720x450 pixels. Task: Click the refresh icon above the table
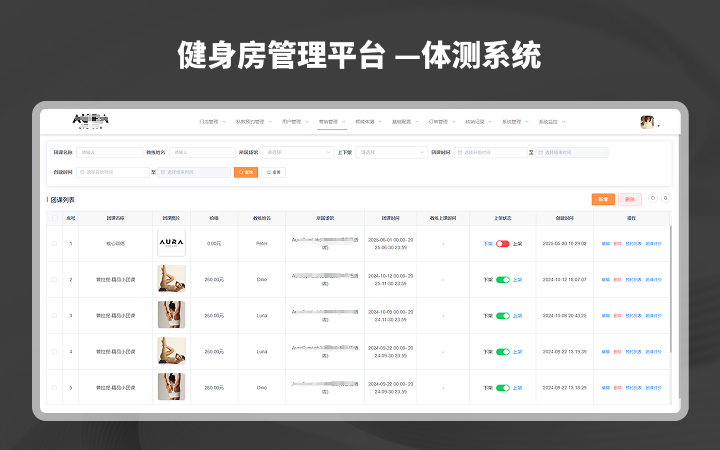[x=653, y=198]
